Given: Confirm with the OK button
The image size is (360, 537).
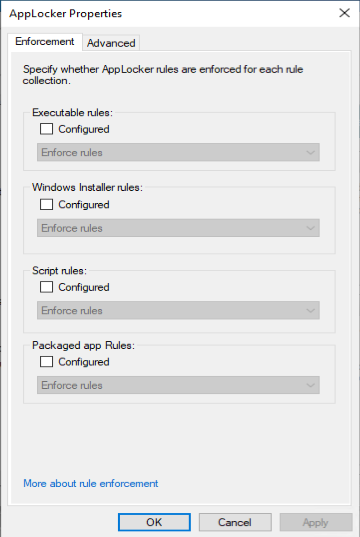Looking at the screenshot, I should coord(154,522).
